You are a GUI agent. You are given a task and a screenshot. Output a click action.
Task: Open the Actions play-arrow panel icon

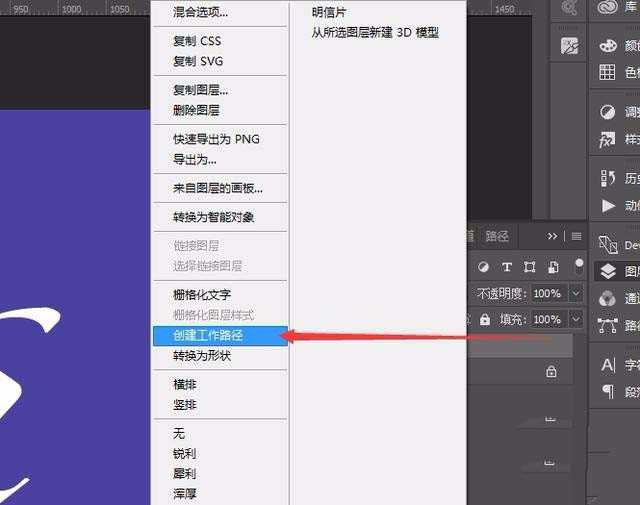click(608, 206)
